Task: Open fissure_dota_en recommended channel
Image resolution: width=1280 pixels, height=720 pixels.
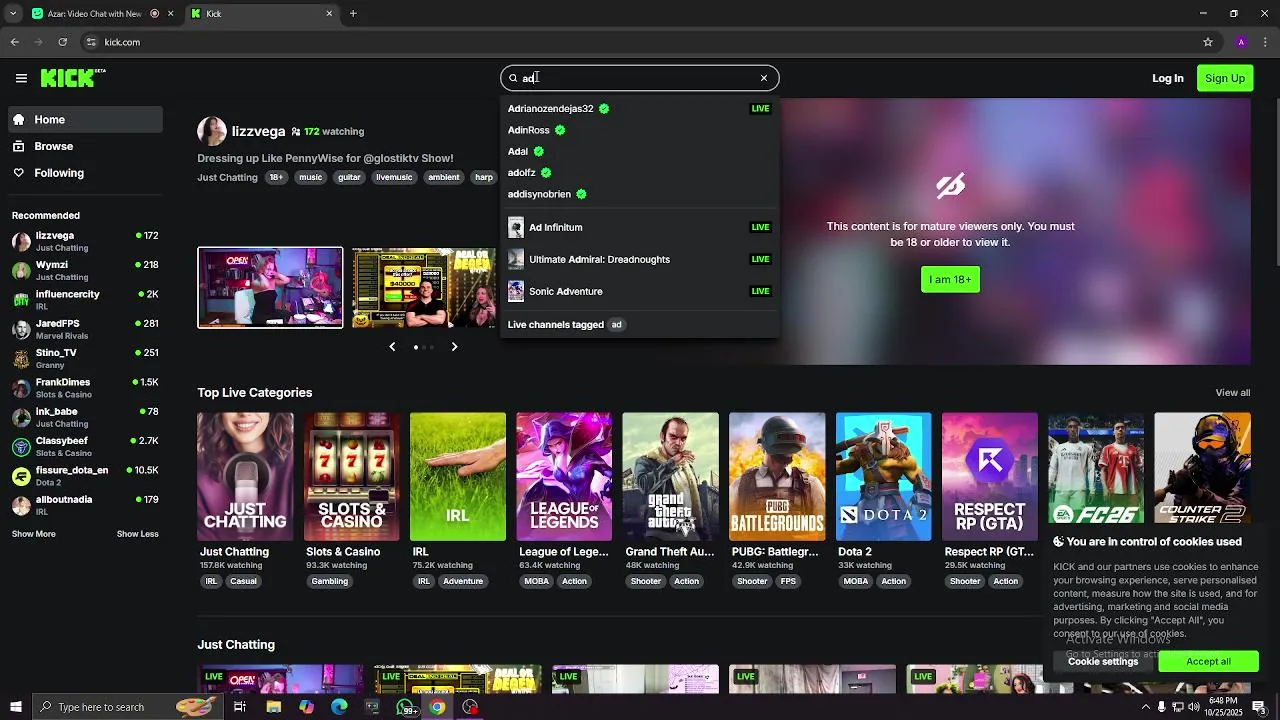Action: click(x=86, y=476)
